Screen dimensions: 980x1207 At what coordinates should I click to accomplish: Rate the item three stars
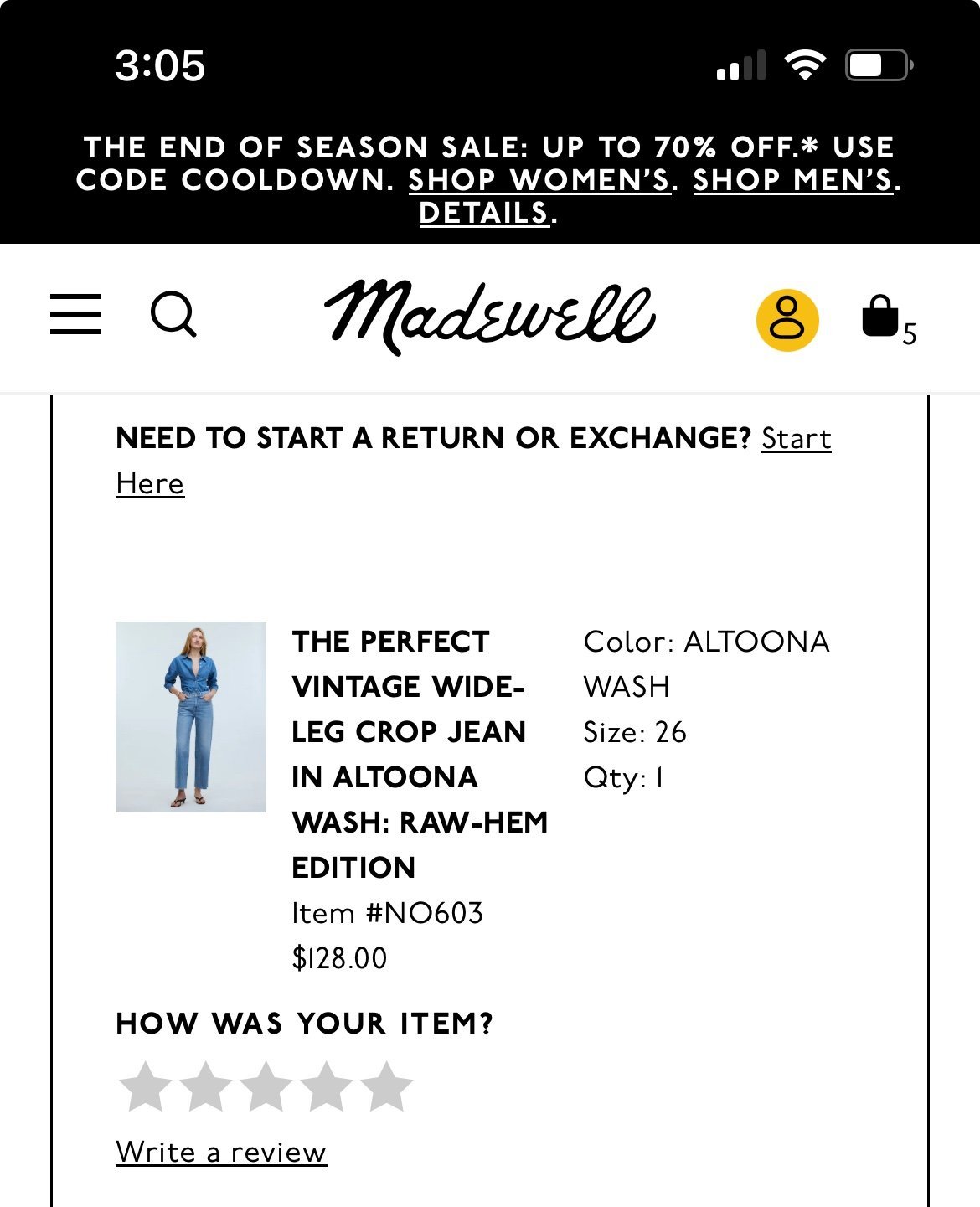click(x=266, y=1087)
